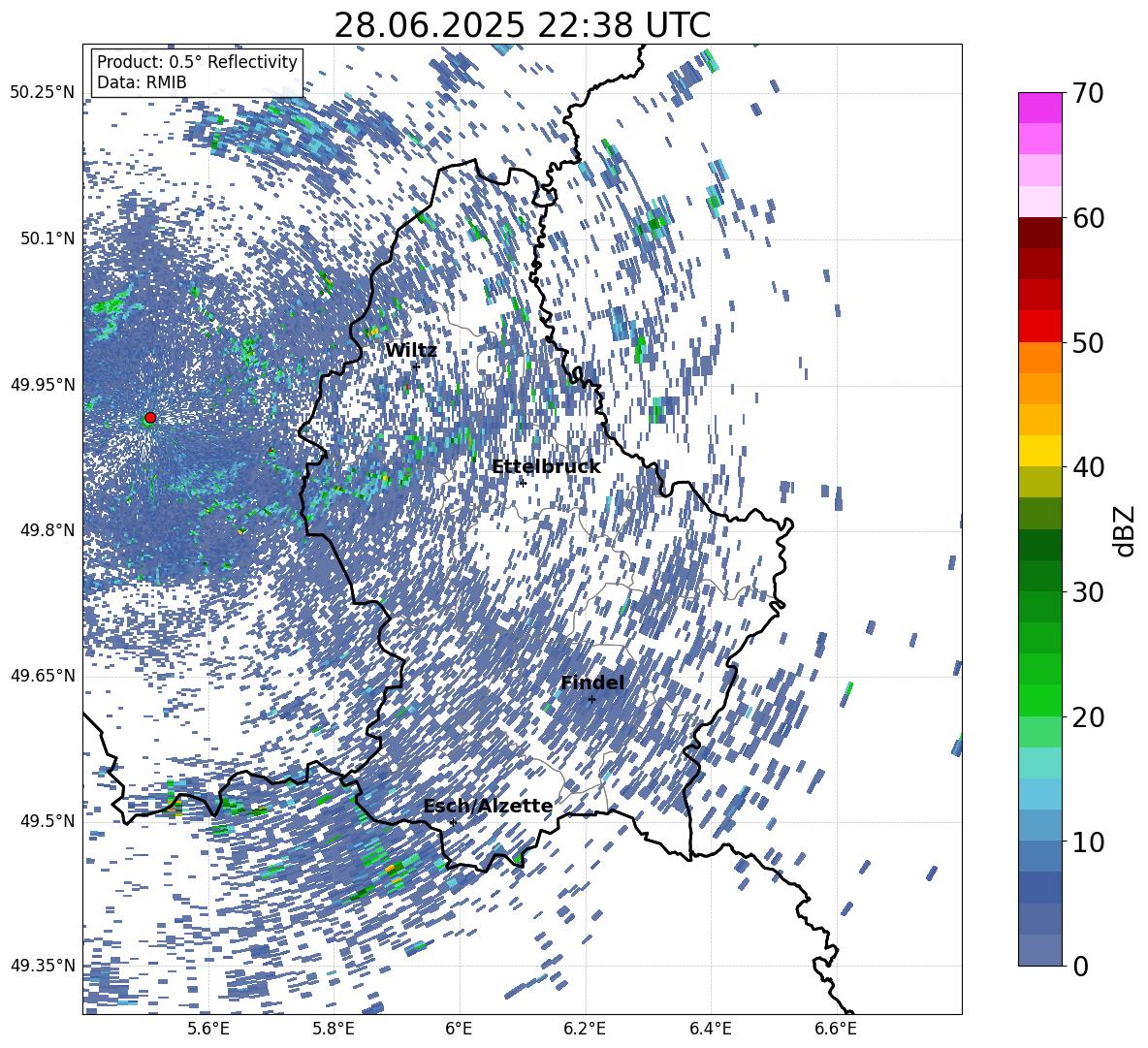Click the 6°E longitude label

point(459,1029)
